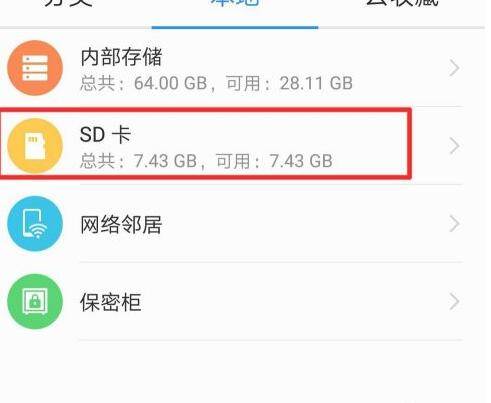Expand the 内部存储 row chevron
The image size is (491, 403).
pyautogui.click(x=454, y=68)
